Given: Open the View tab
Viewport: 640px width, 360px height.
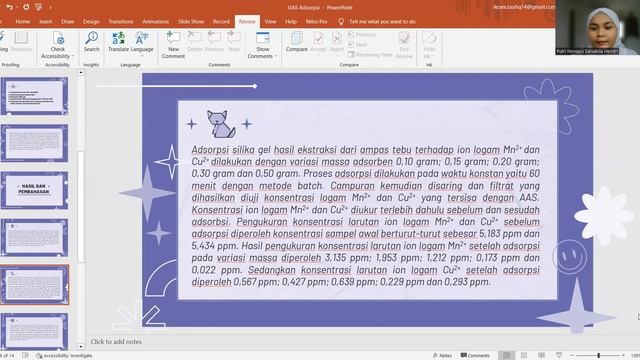Looking at the screenshot, I should 270,22.
